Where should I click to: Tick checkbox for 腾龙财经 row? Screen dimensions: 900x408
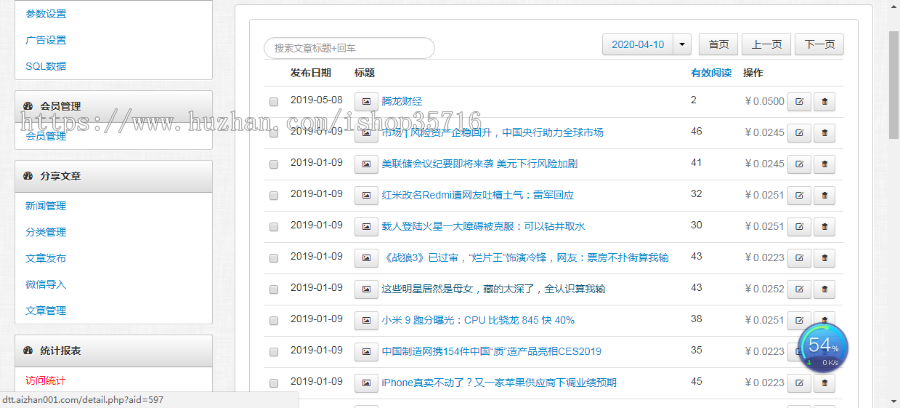[x=273, y=102]
